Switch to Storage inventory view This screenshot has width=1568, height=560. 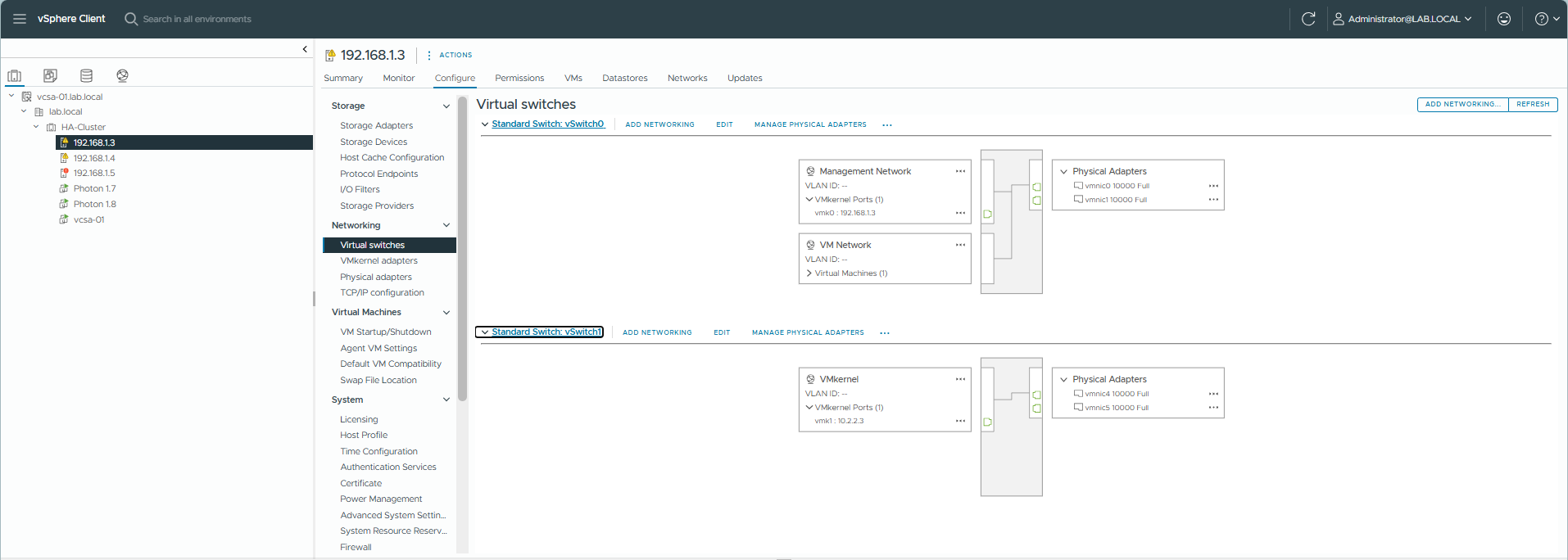(86, 75)
